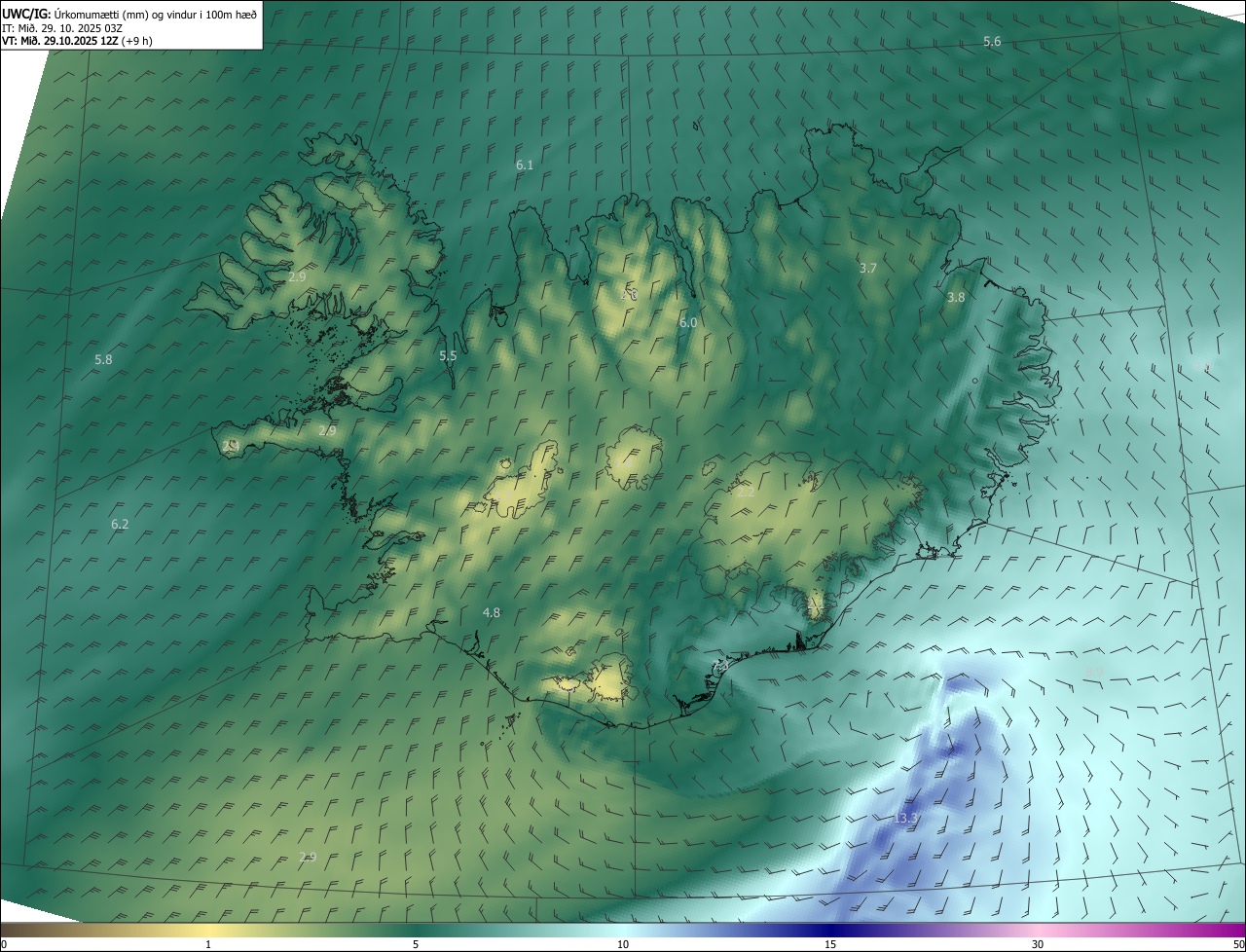Select the 6.1 value label
Image resolution: width=1246 pixels, height=952 pixels.
[x=525, y=165]
